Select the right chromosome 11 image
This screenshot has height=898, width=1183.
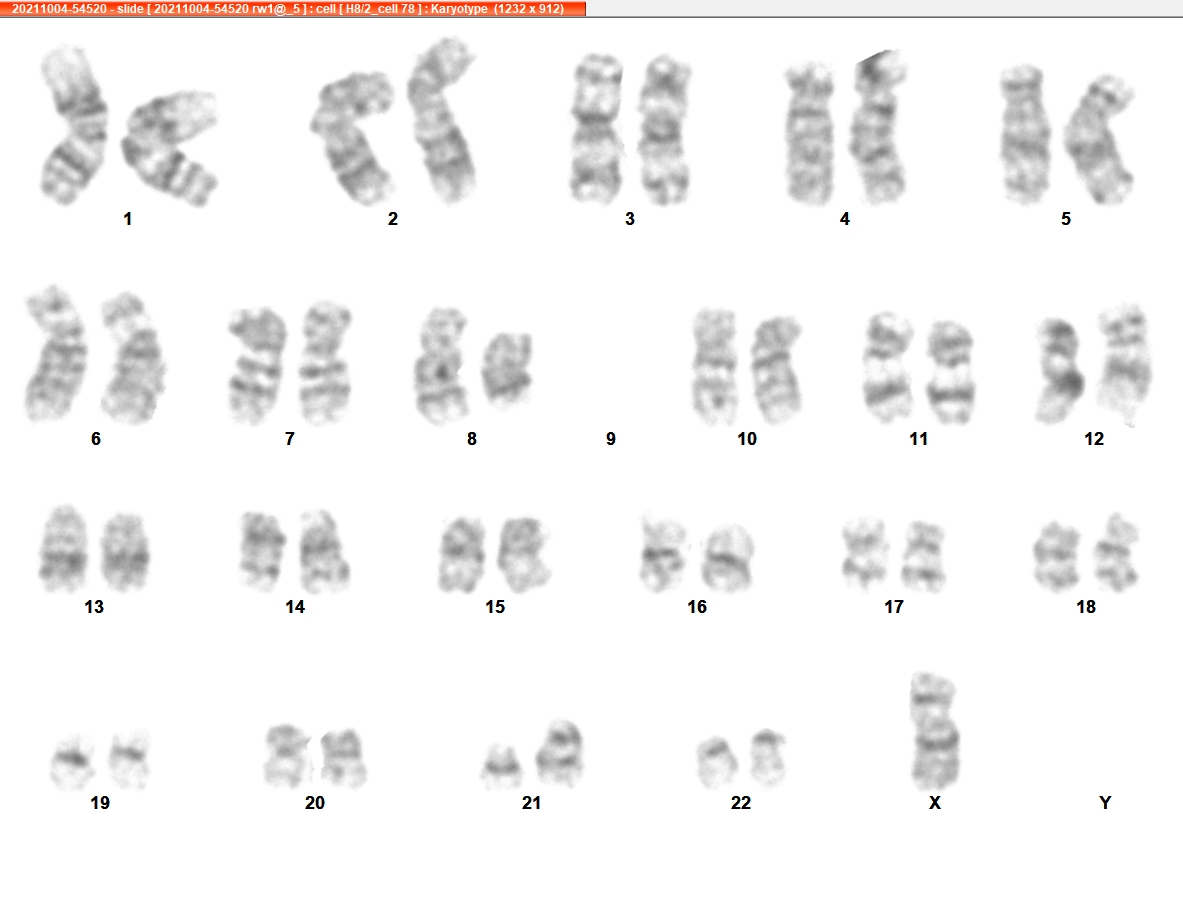click(950, 371)
